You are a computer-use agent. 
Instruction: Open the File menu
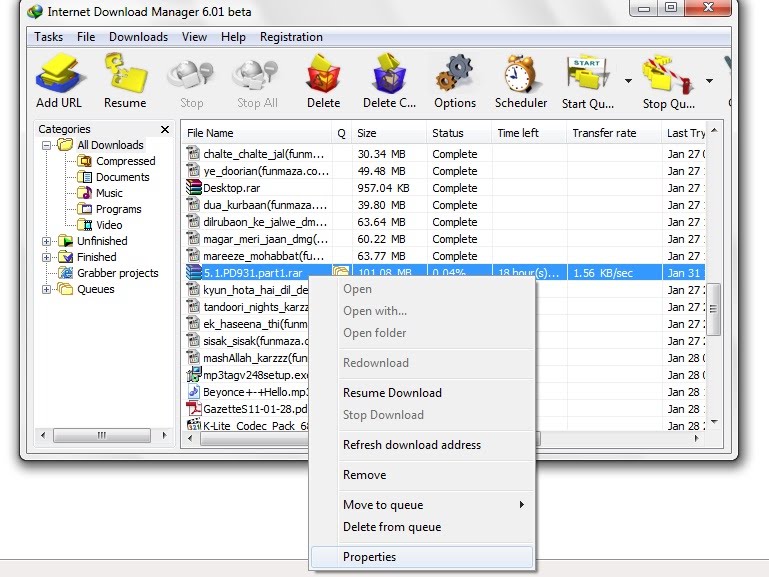[x=86, y=37]
